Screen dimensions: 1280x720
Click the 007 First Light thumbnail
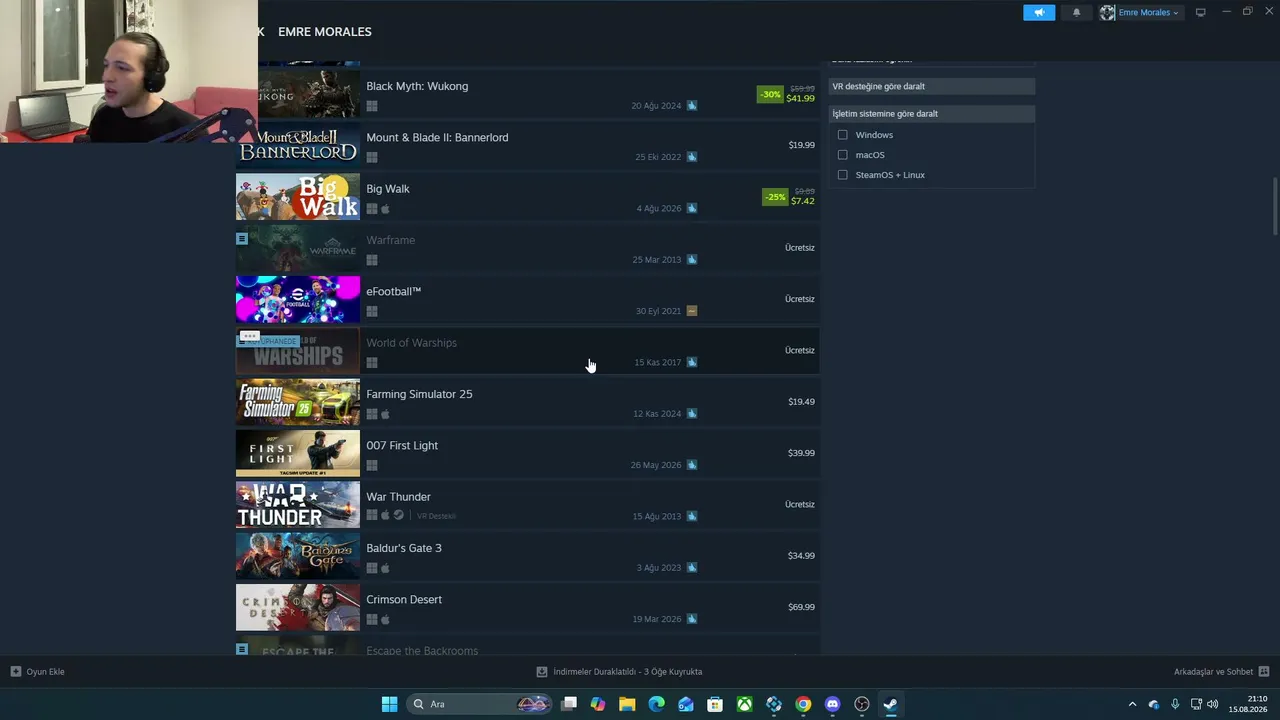pyautogui.click(x=298, y=454)
